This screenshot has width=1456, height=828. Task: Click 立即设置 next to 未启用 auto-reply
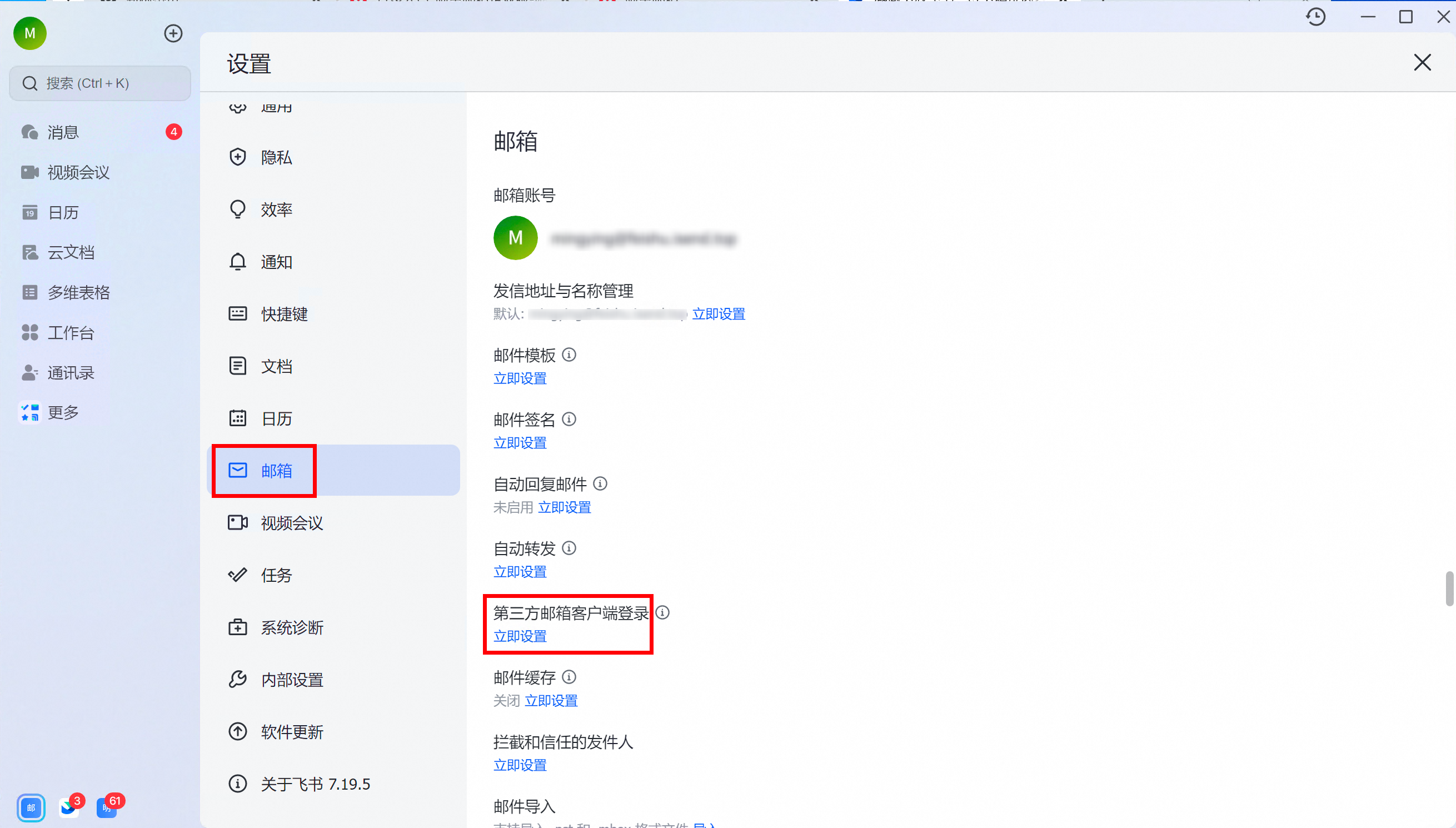pyautogui.click(x=565, y=507)
